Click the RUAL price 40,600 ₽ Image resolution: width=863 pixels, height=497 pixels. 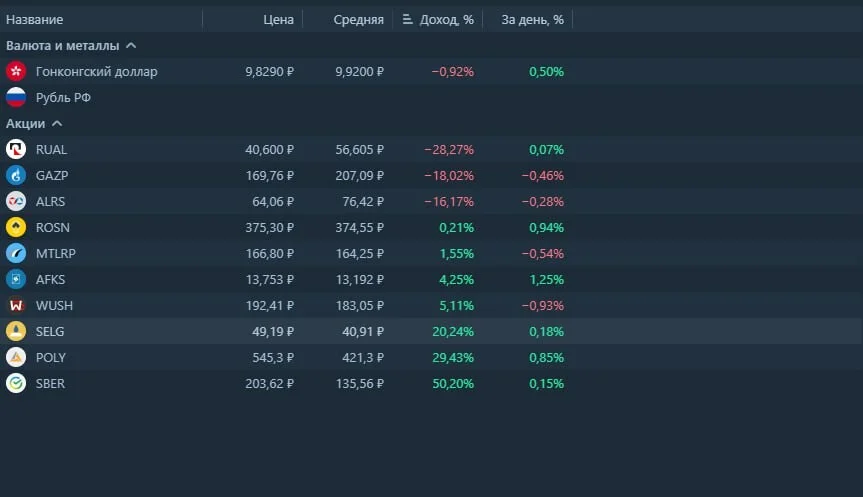tap(270, 150)
